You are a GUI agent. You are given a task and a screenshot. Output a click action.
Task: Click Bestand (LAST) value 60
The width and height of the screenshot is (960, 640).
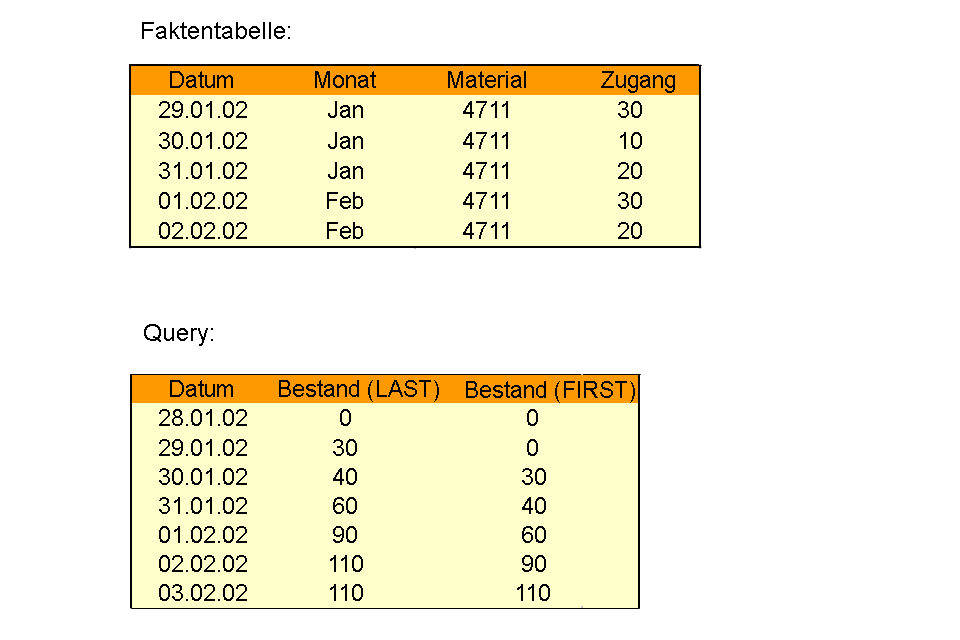click(345, 506)
